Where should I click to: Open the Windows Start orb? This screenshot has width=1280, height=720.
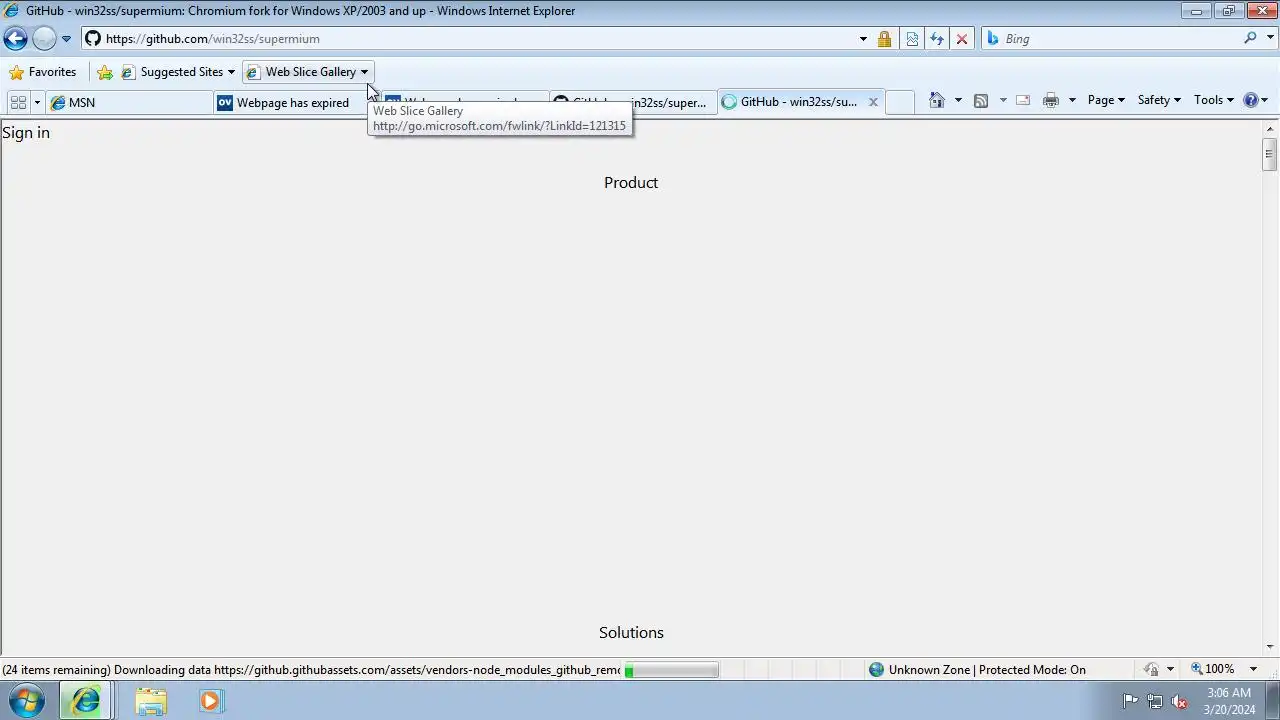[27, 701]
